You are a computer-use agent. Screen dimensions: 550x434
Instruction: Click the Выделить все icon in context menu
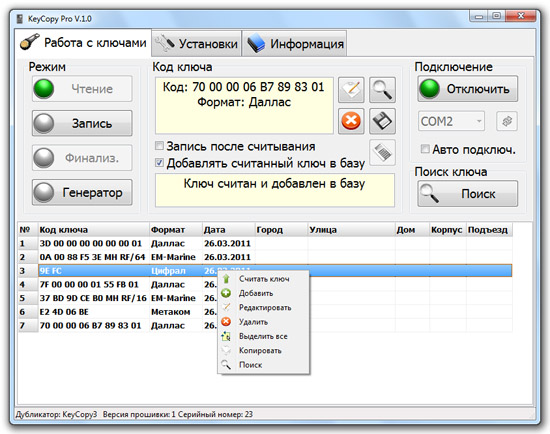tap(226, 336)
